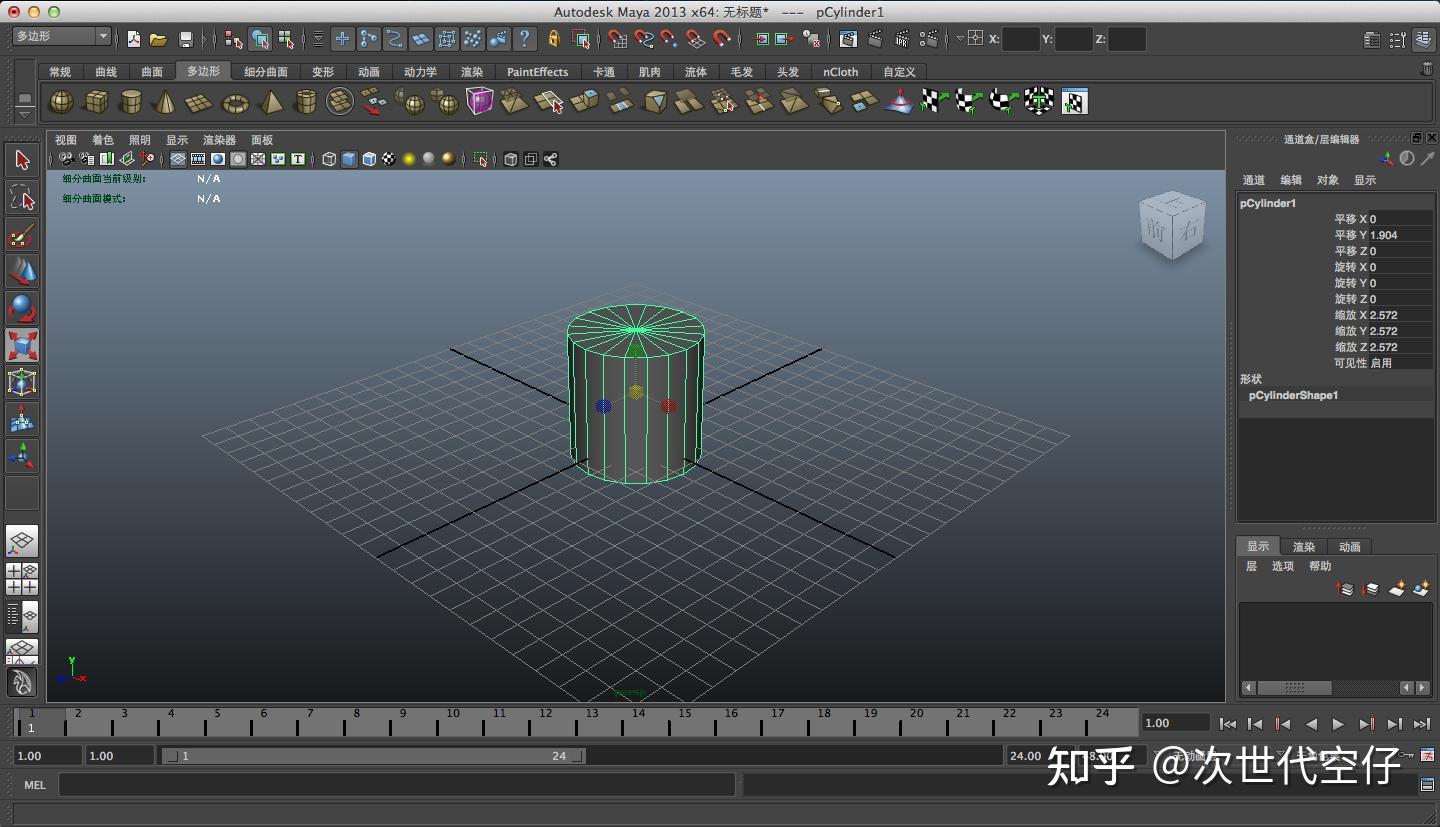This screenshot has height=827, width=1440.
Task: Toggle the grid display in the viewport toolbar
Action: (x=176, y=158)
